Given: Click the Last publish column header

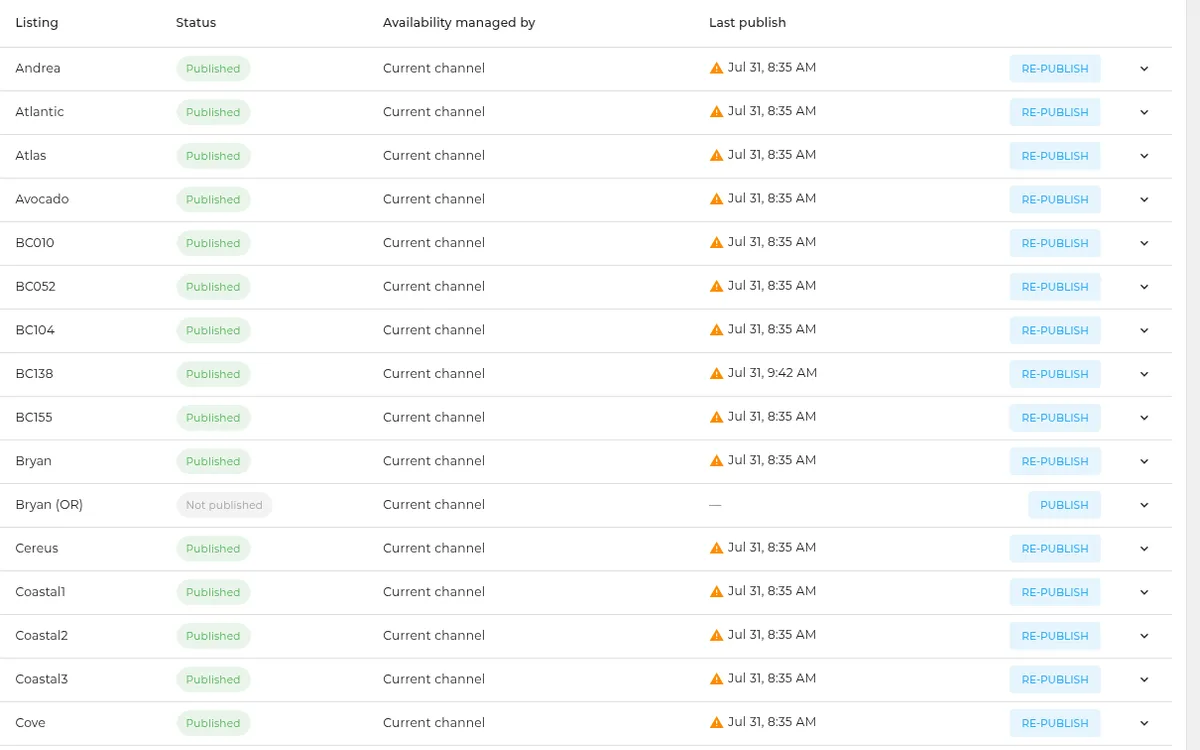Looking at the screenshot, I should click(x=747, y=22).
